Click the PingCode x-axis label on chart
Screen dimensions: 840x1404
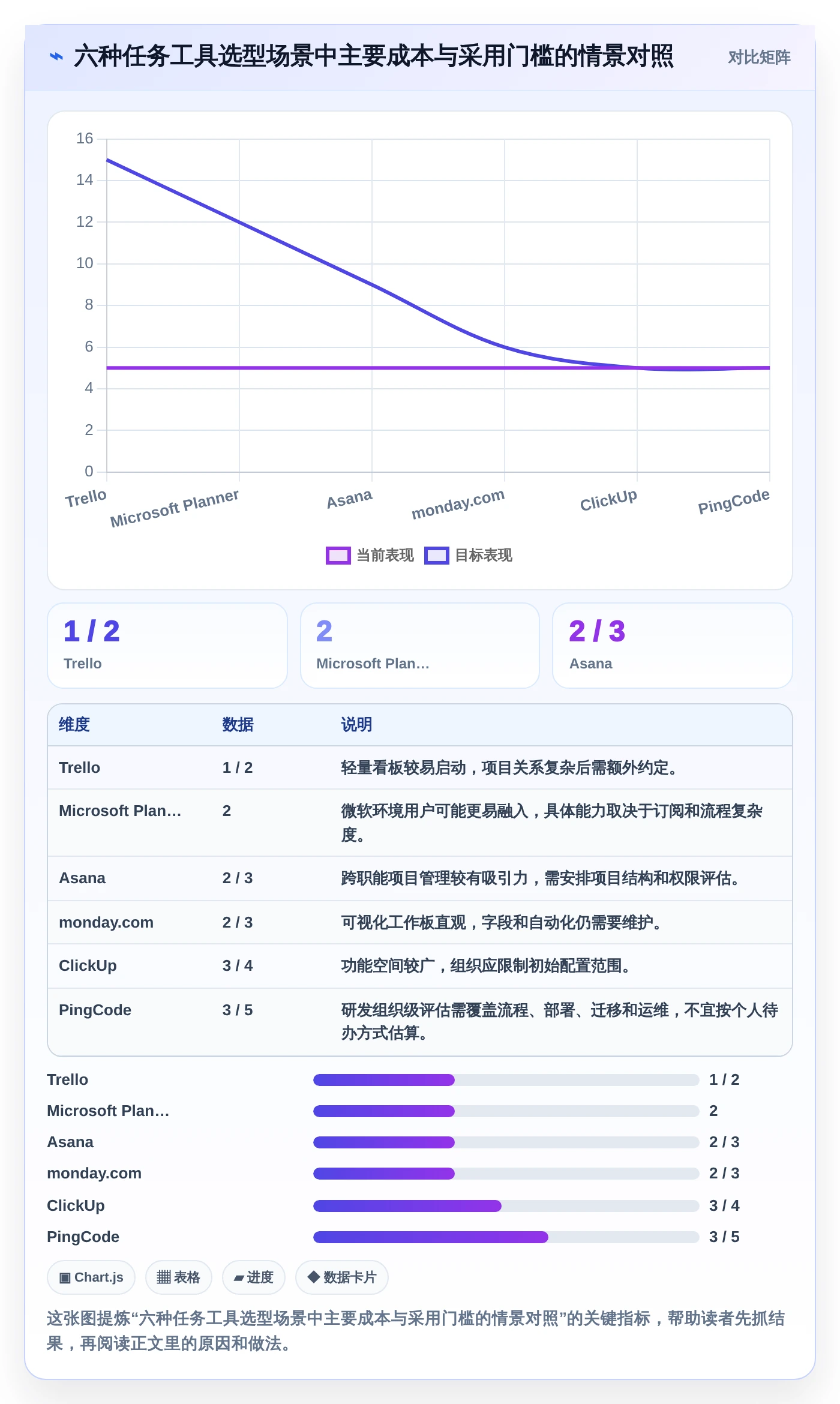734,501
